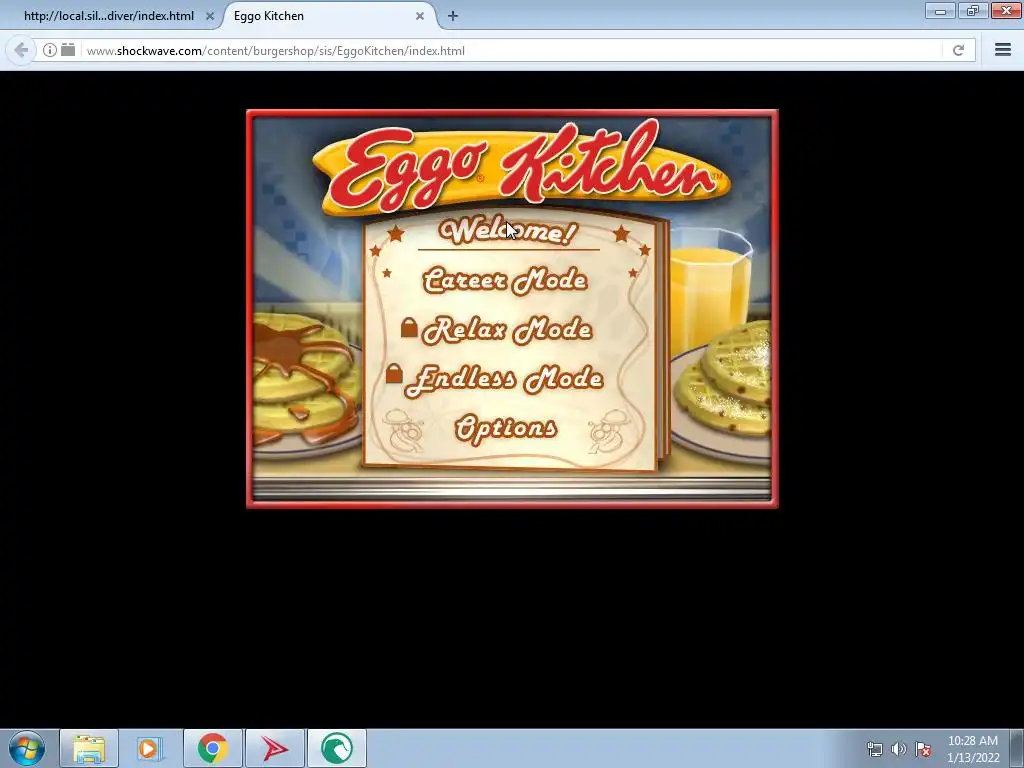
Task: Select the locked Relax Mode option
Action: coord(507,330)
